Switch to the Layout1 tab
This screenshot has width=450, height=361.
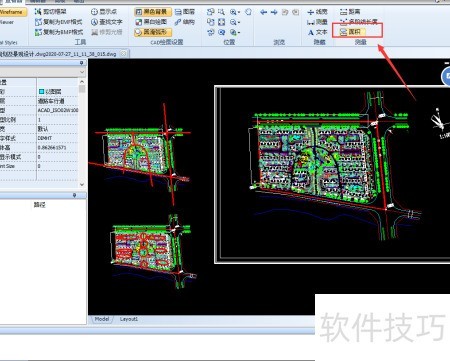(x=129, y=319)
